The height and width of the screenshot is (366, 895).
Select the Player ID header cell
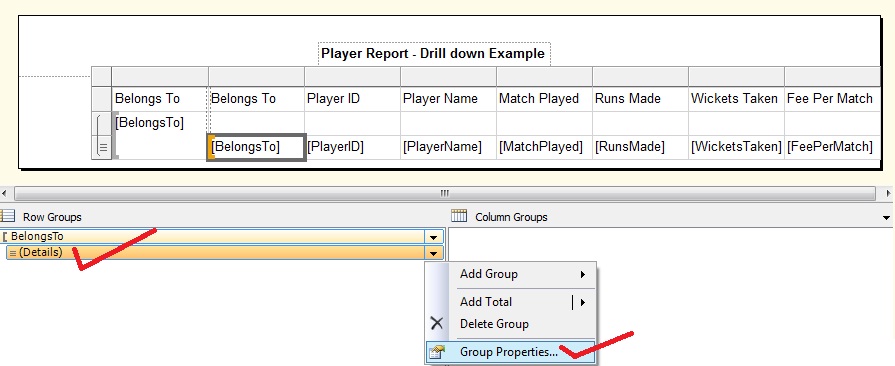[352, 99]
